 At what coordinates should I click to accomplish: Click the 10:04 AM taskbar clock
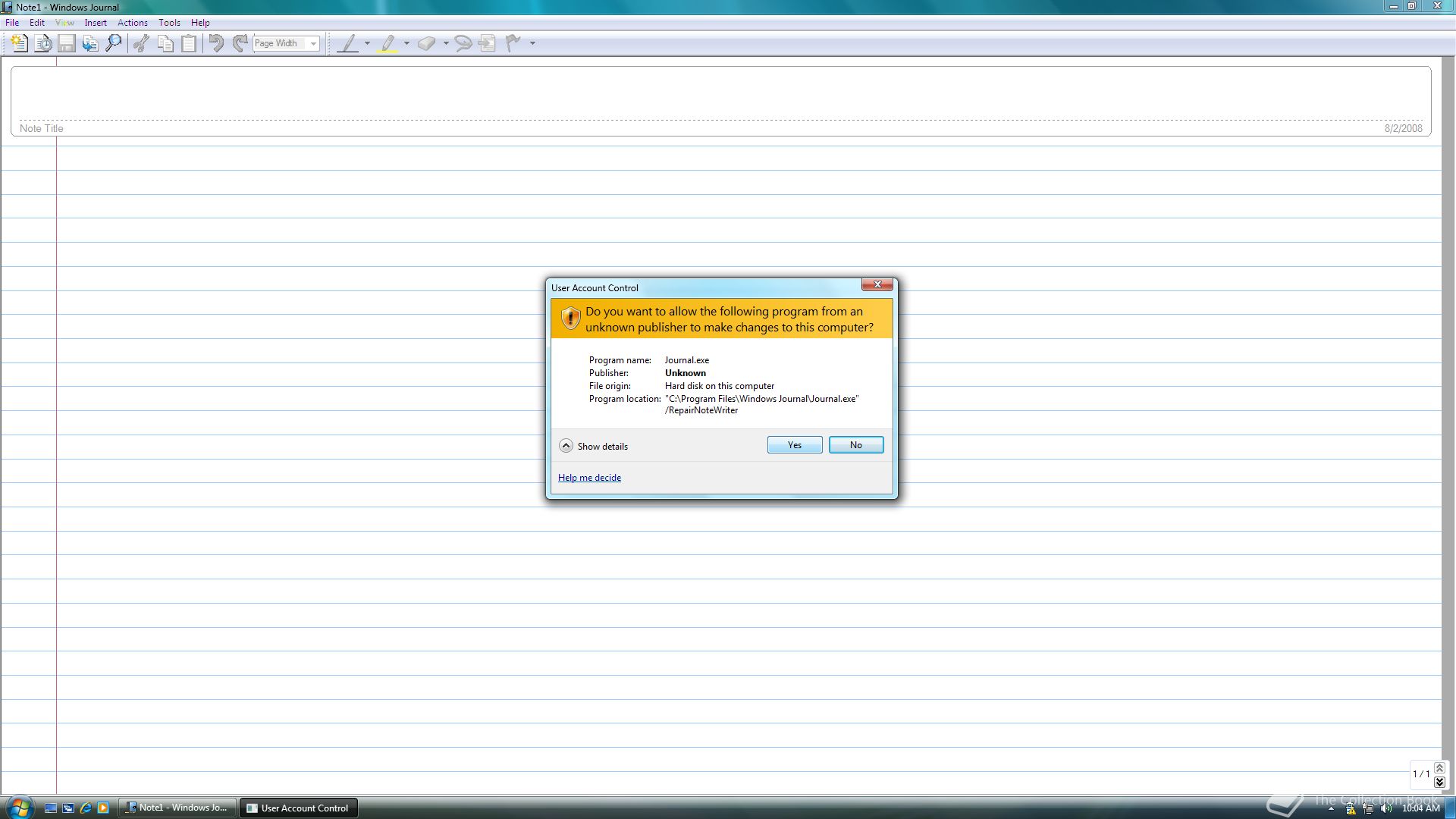click(1420, 808)
